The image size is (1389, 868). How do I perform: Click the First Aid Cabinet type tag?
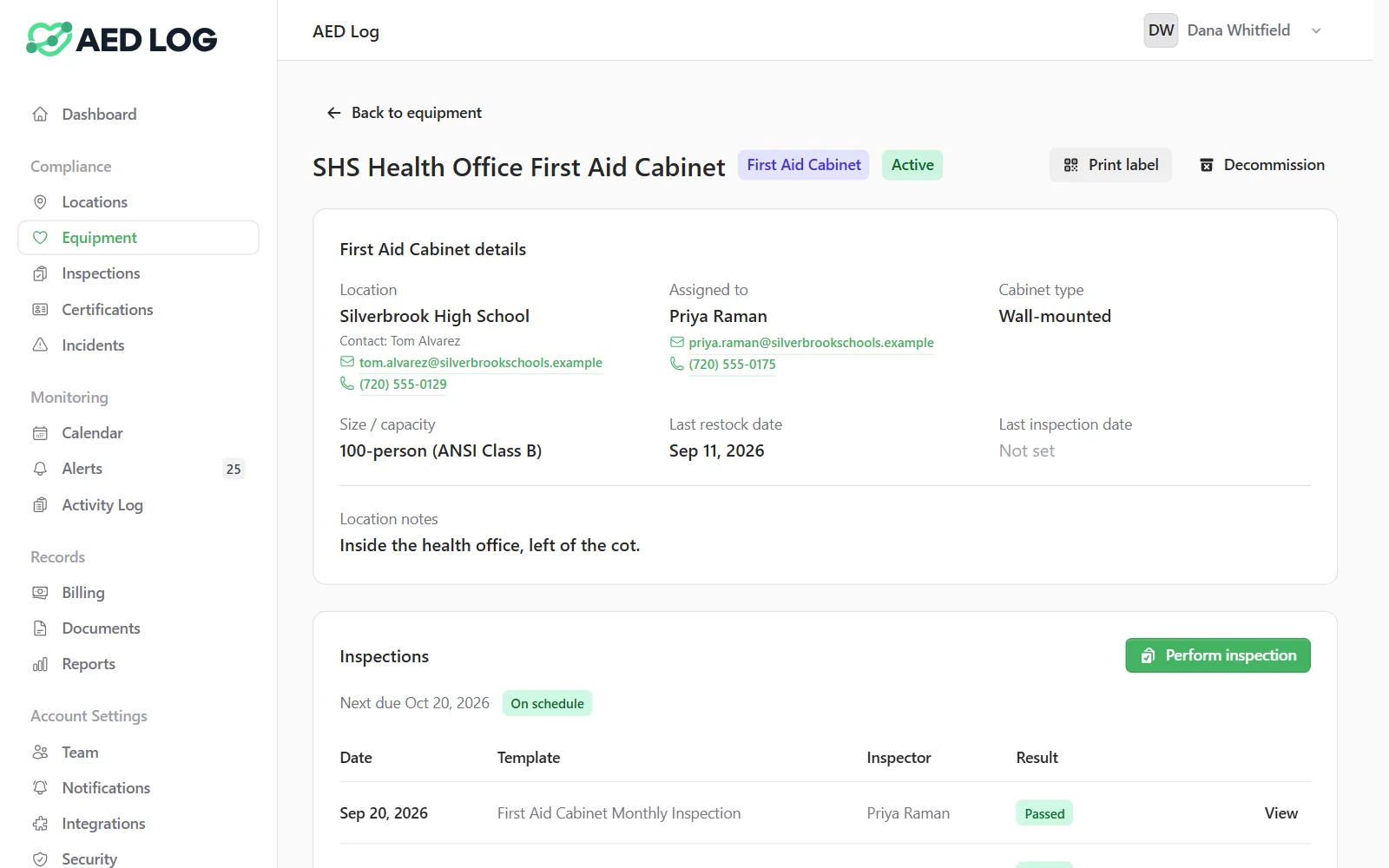804,165
